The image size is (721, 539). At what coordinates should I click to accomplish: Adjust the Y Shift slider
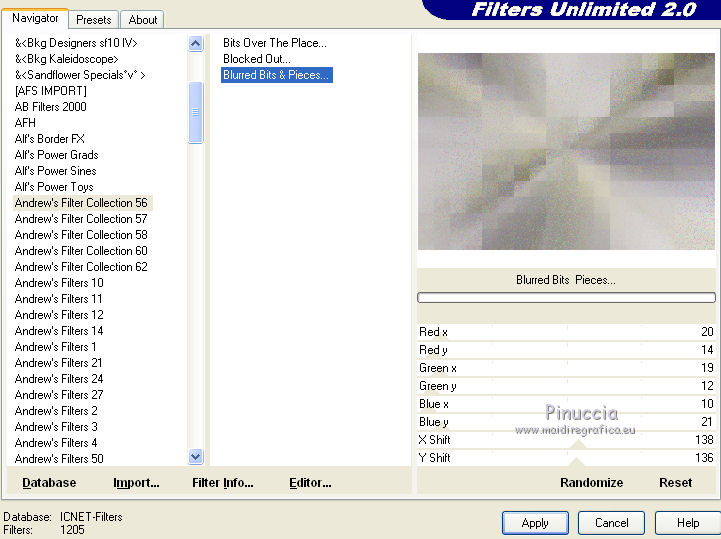click(566, 458)
